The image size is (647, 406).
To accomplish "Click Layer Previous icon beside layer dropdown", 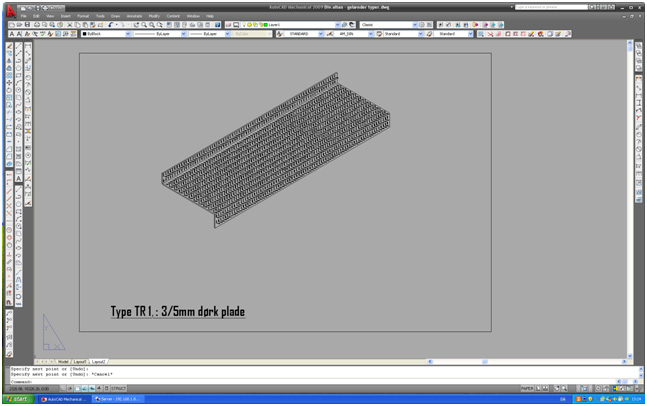I will [352, 25].
